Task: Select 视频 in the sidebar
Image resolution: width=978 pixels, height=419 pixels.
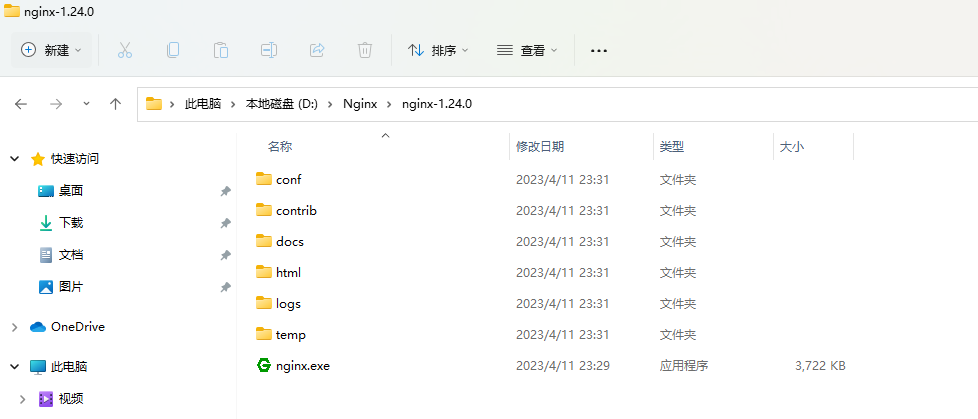Action: [71, 399]
